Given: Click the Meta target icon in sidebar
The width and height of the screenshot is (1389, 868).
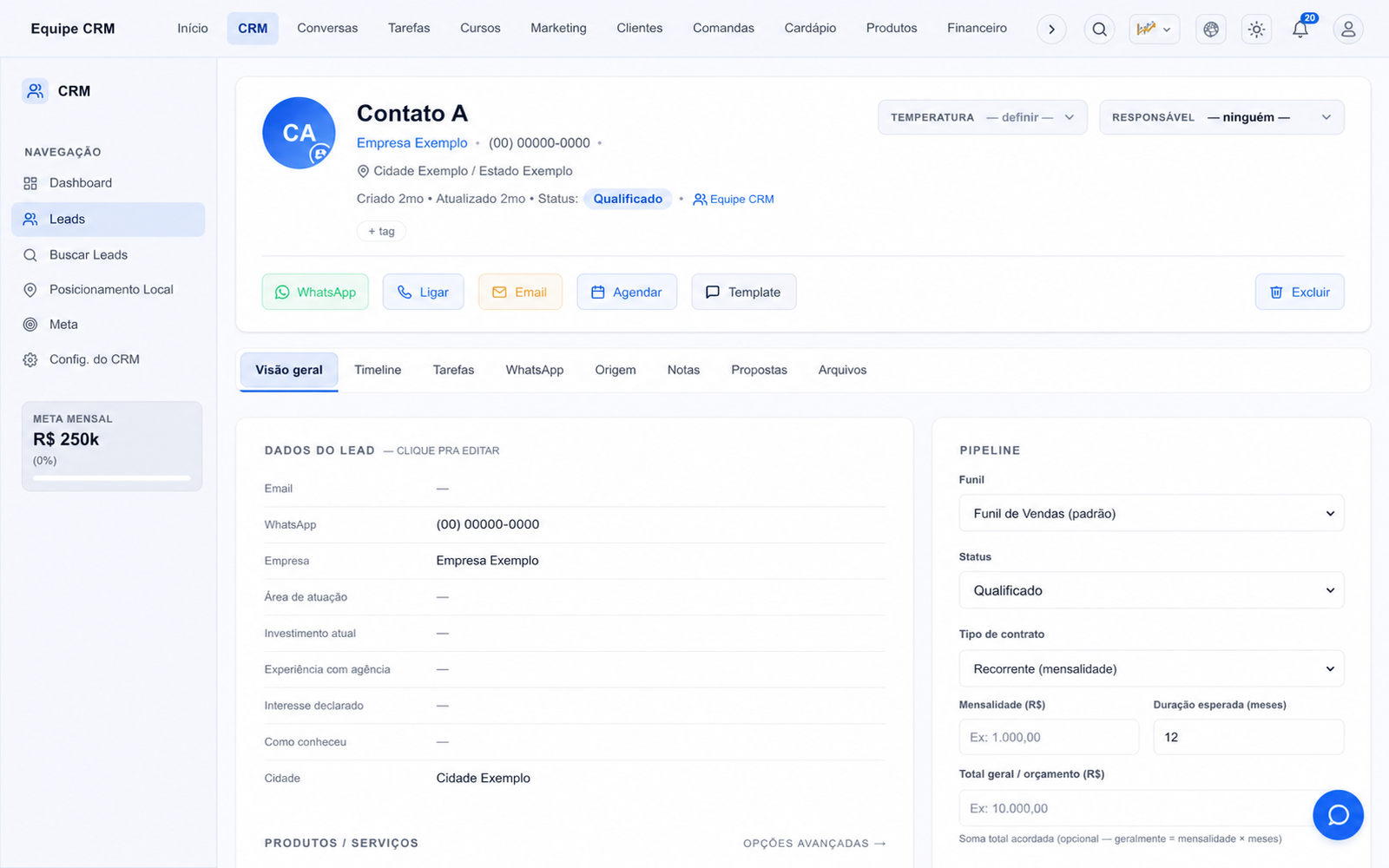Looking at the screenshot, I should [x=30, y=325].
